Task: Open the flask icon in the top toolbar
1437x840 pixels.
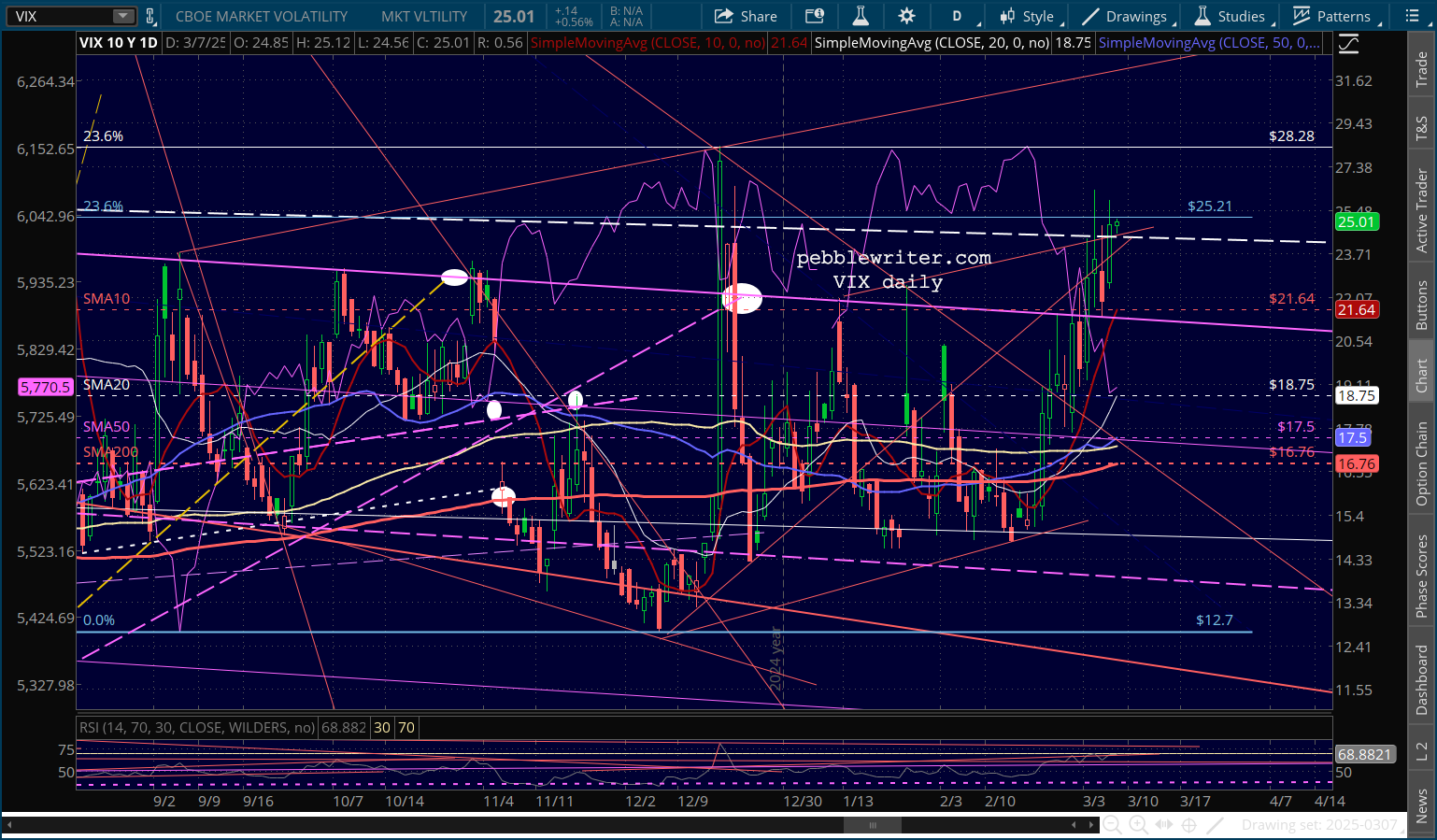Action: (x=861, y=16)
